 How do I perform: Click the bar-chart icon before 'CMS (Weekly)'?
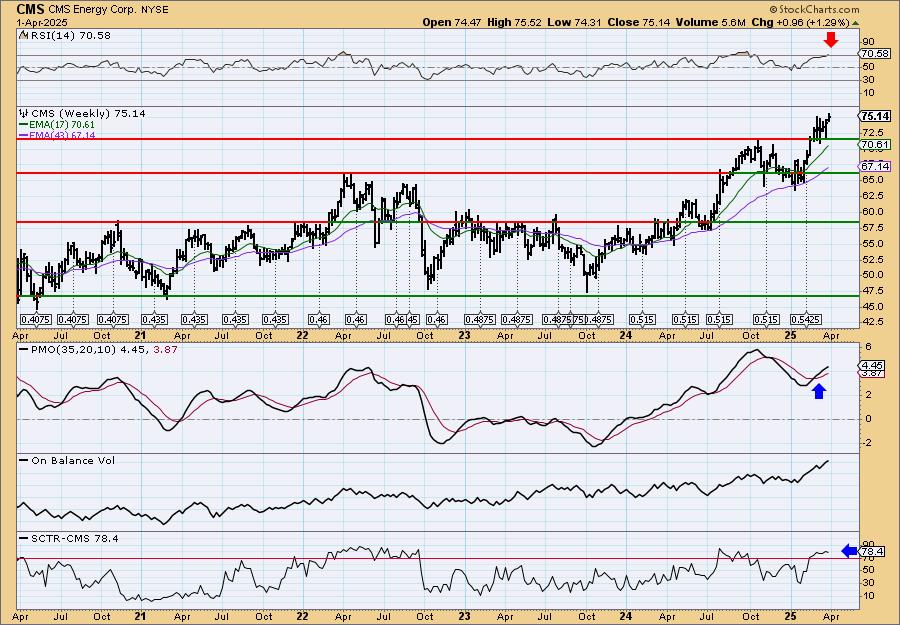click(x=24, y=114)
